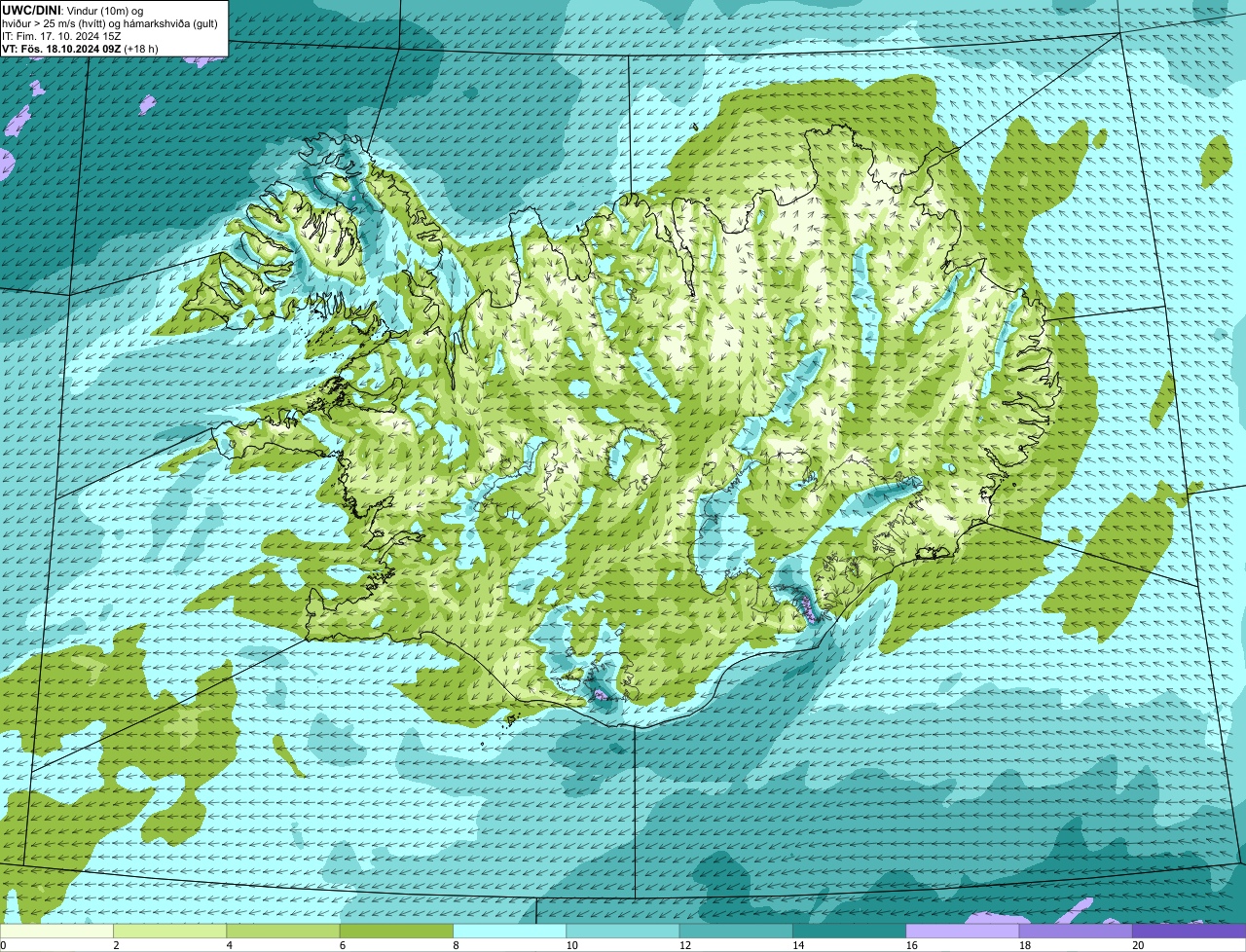
Task: Click the legend label '2'
Action: [x=116, y=945]
